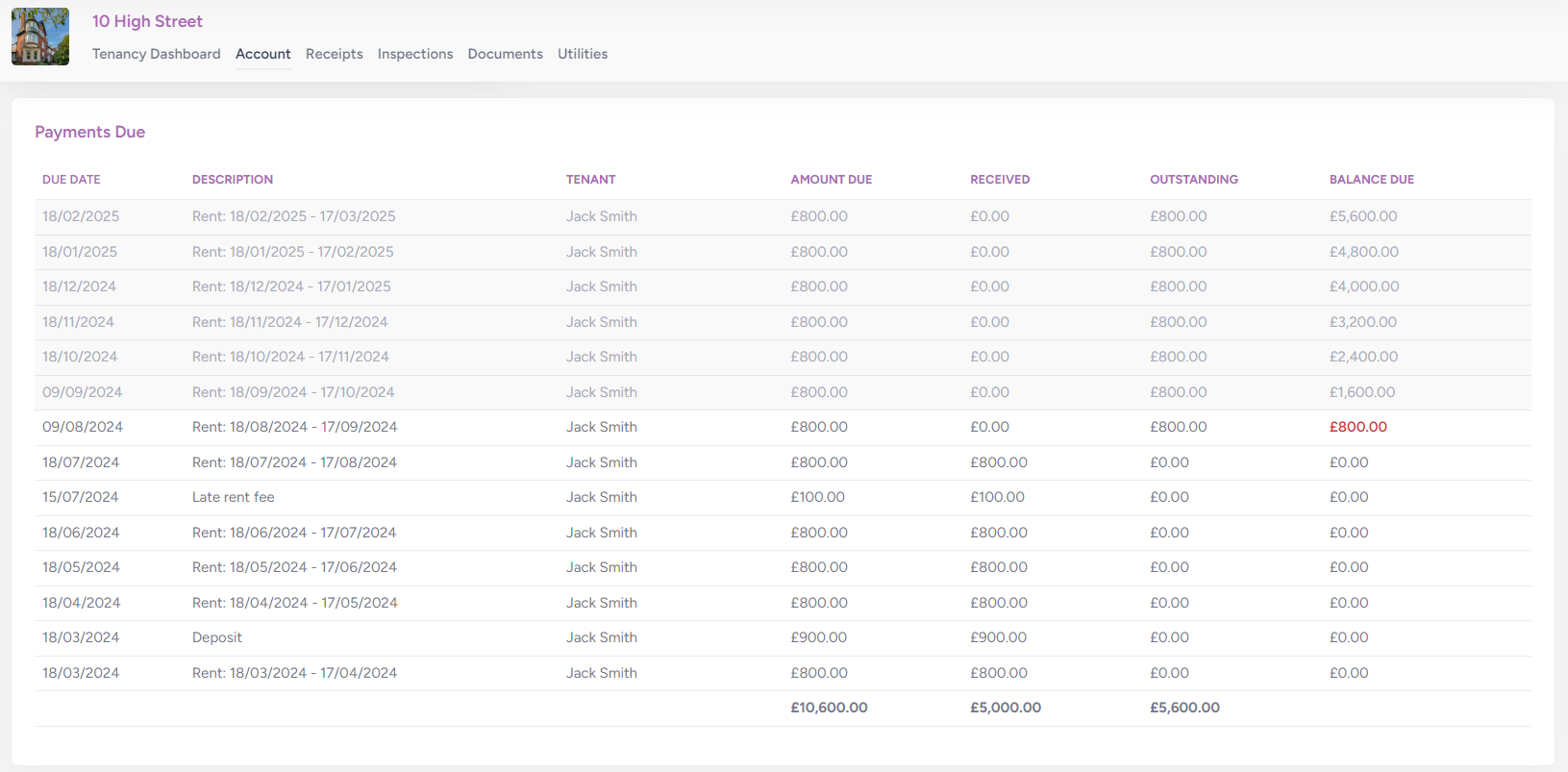
Task: Click the Description column header
Action: pos(232,180)
